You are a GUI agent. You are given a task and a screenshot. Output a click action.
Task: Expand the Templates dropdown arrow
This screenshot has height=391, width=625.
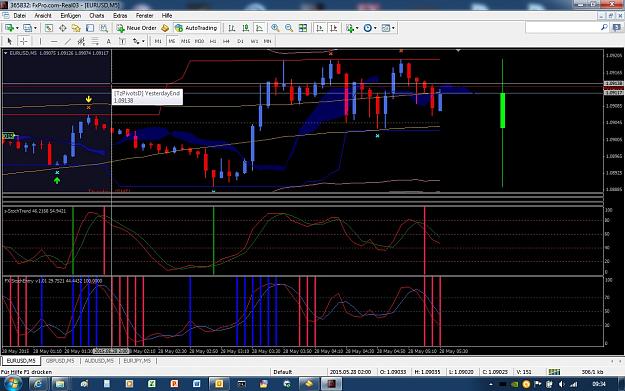tap(393, 28)
